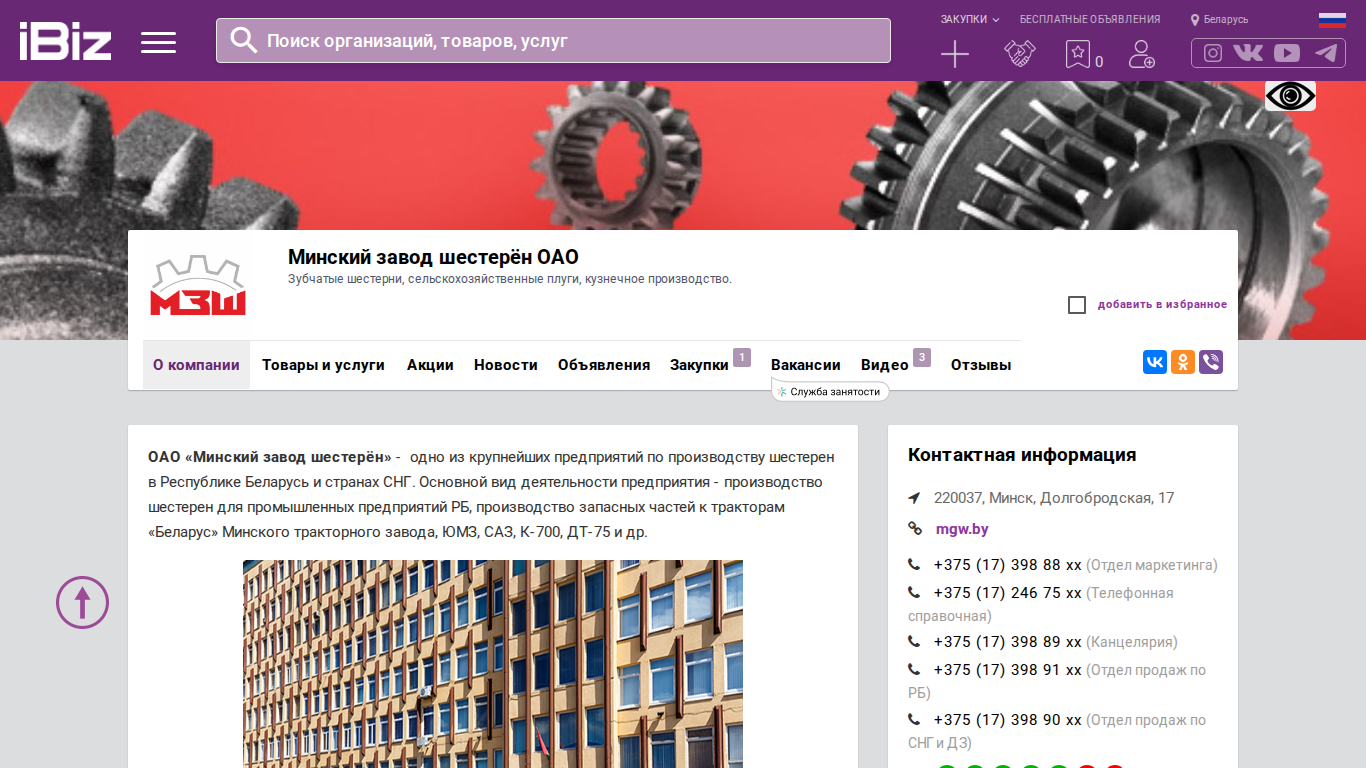The width and height of the screenshot is (1366, 768).
Task: Click the МЗШ company logo
Action: [198, 286]
